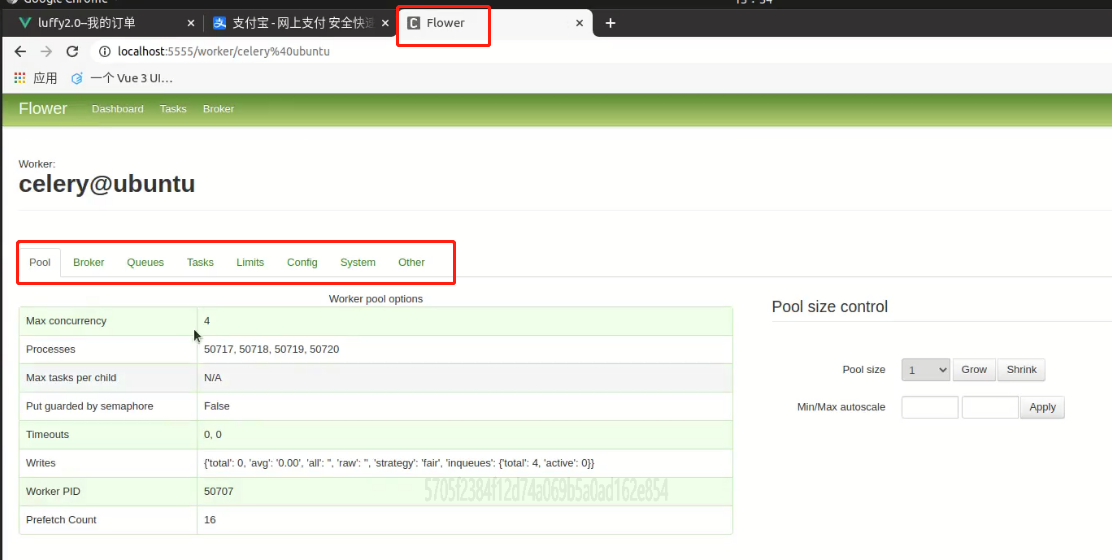
Task: Open Tasks in the Flower navbar
Action: tap(173, 108)
